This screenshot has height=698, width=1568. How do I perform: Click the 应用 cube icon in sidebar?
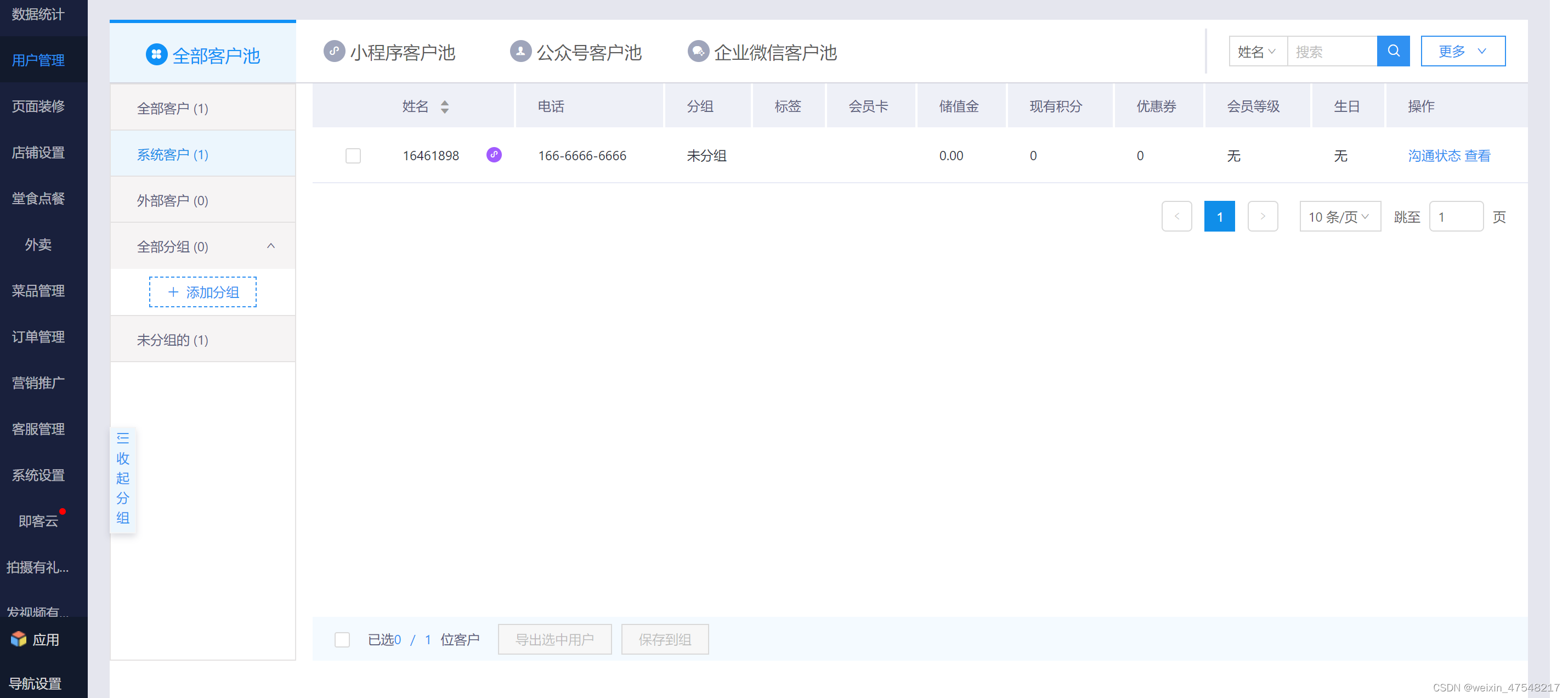tap(19, 638)
